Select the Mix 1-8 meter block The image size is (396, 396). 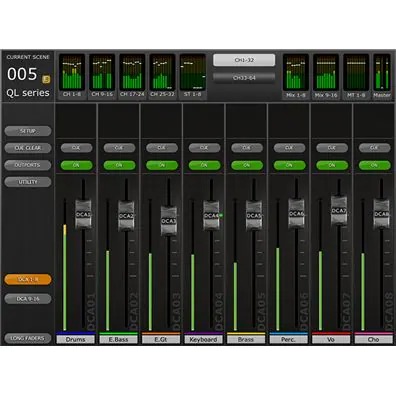[x=296, y=76]
